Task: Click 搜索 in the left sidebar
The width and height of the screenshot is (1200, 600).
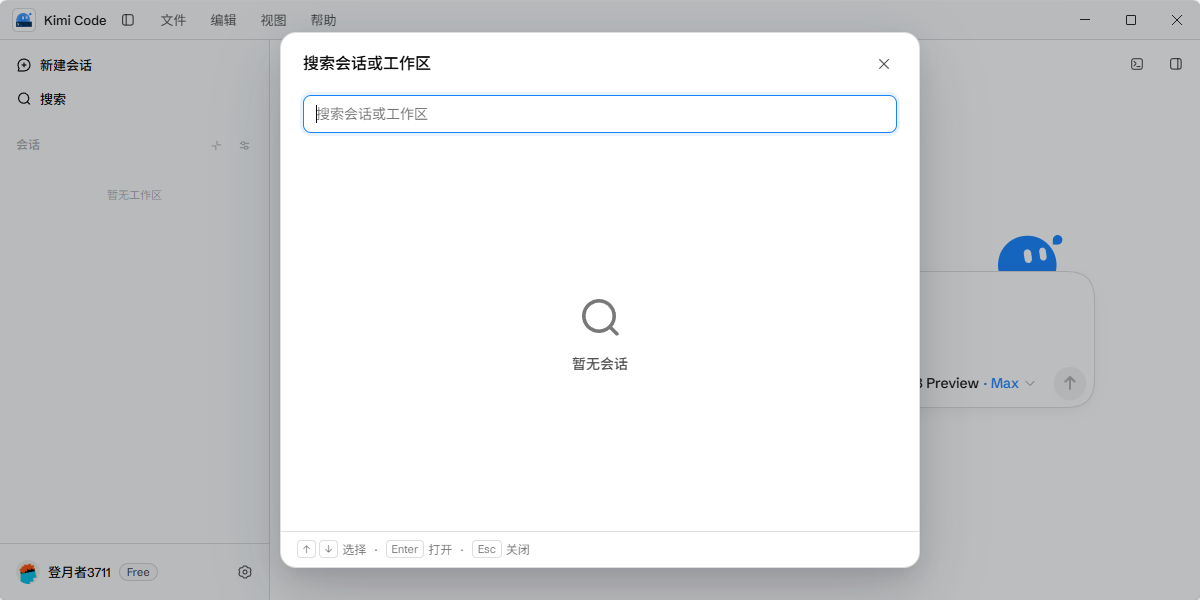Action: point(42,99)
